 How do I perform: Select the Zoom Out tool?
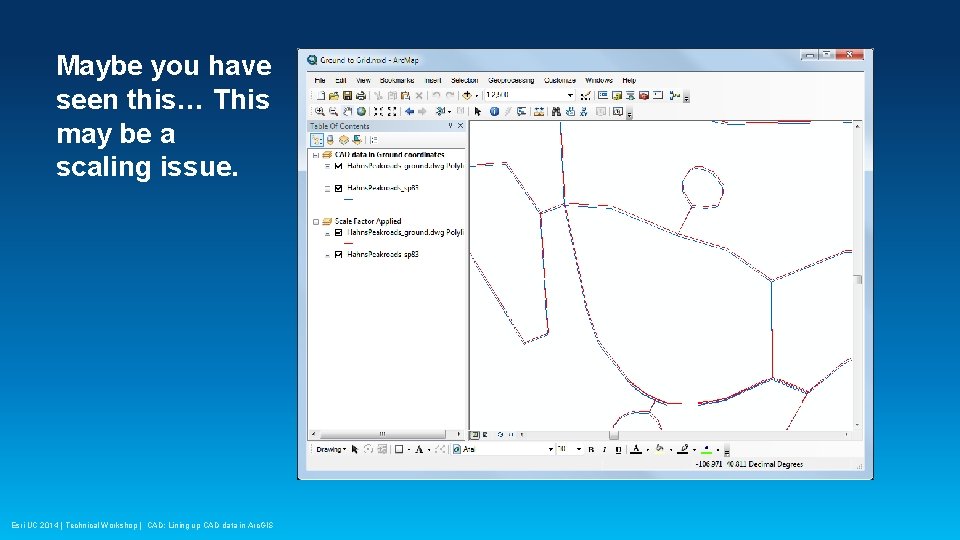[333, 111]
